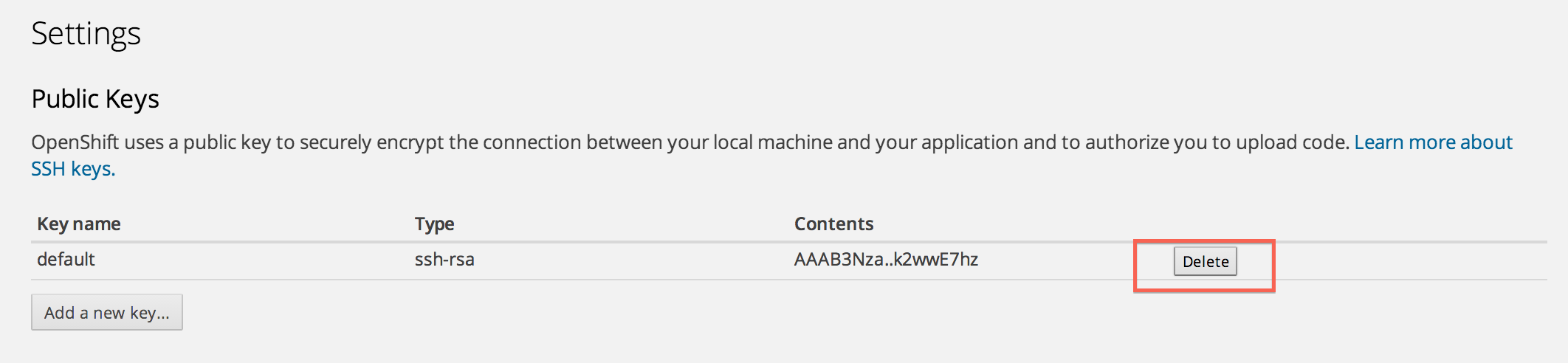Click the key contents AAAB3Nza..k2wwE7hz
The height and width of the screenshot is (363, 1568).
click(x=886, y=260)
